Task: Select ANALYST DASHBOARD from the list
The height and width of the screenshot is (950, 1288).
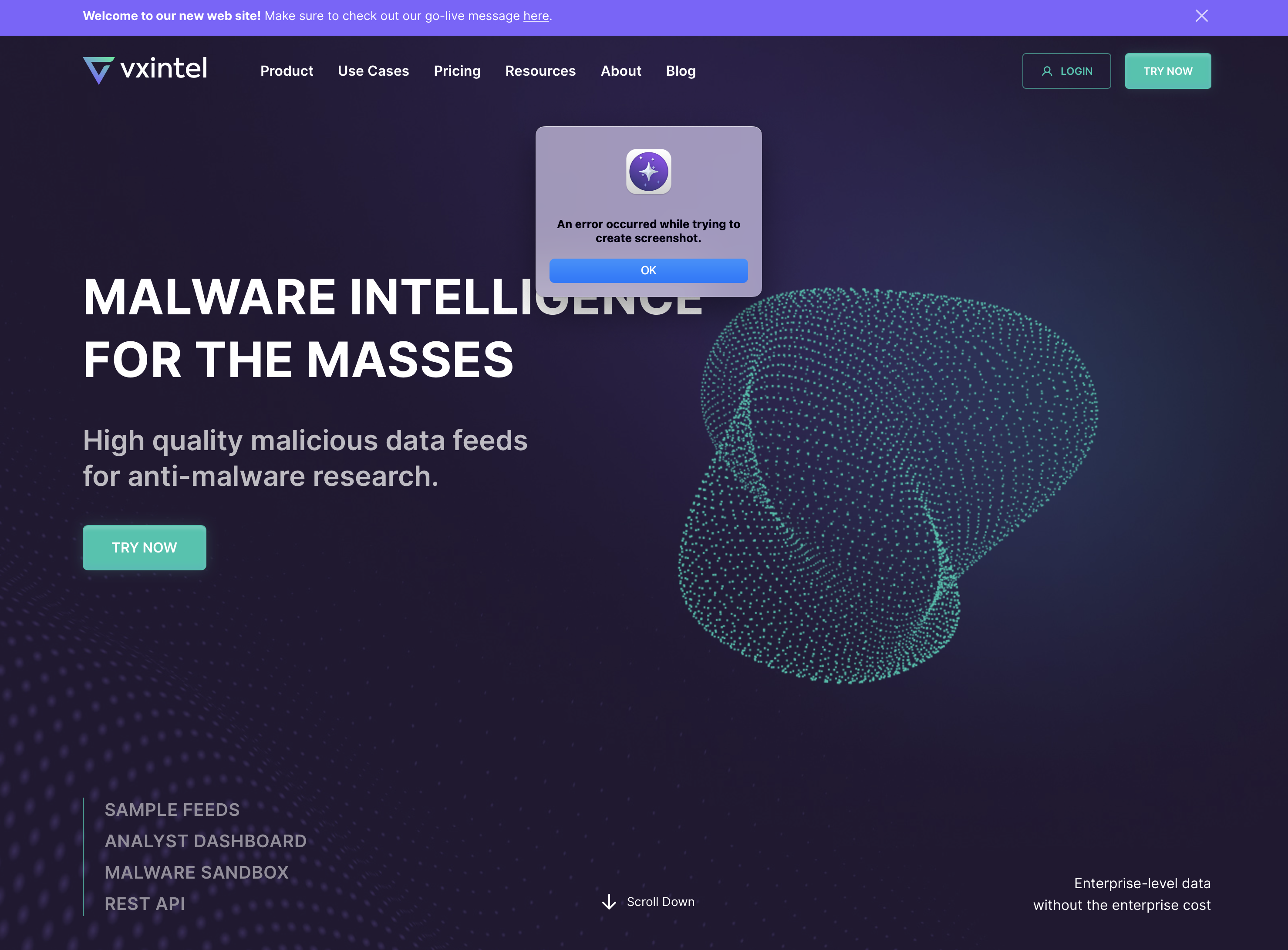Action: [205, 841]
